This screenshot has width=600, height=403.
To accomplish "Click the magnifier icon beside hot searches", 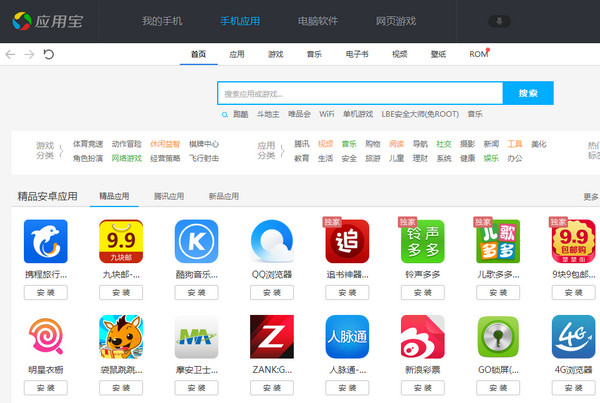I will coord(225,114).
